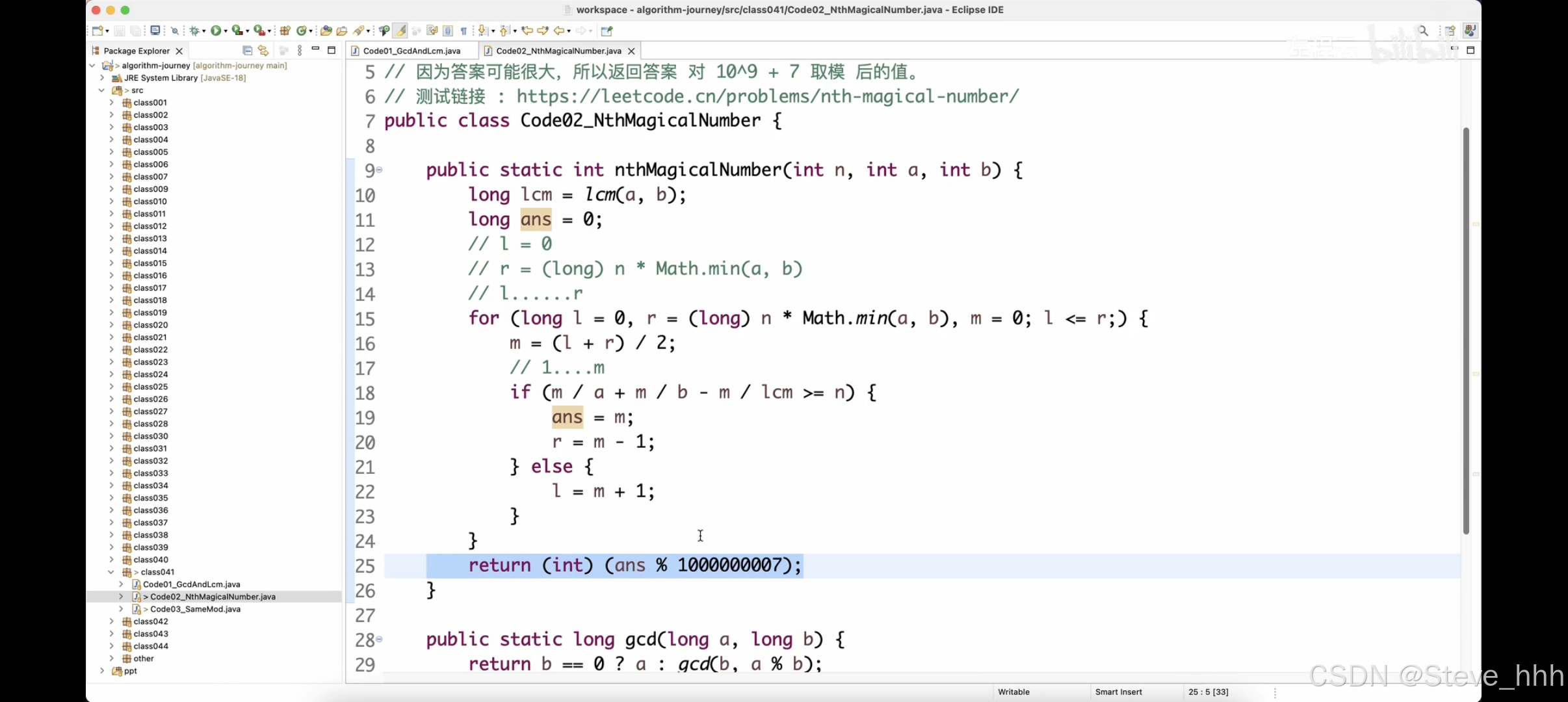Click the Open Type folder icon

326,31
